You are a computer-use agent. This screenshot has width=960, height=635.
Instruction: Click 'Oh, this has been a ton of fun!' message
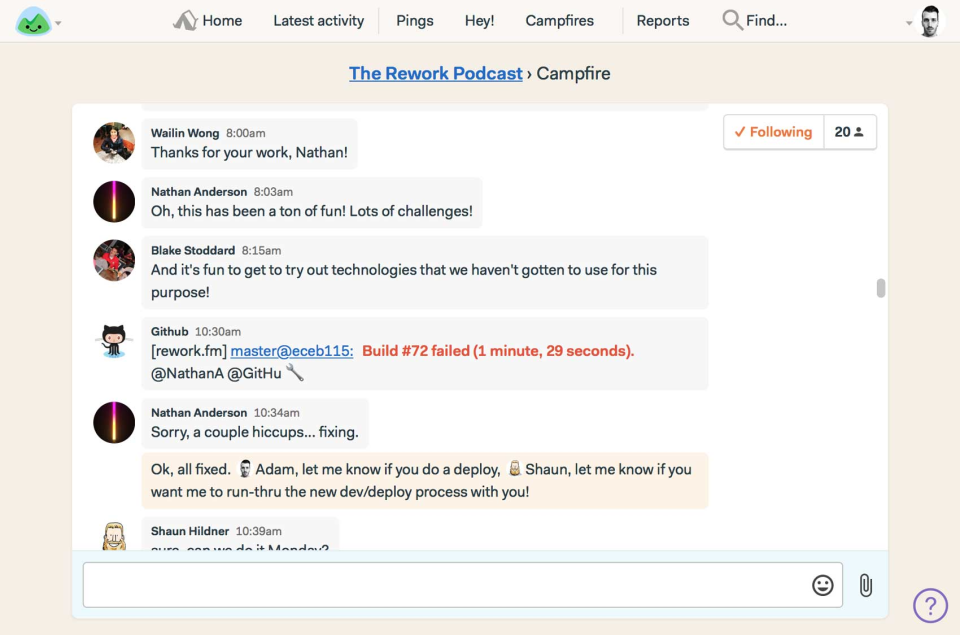pyautogui.click(x=312, y=211)
